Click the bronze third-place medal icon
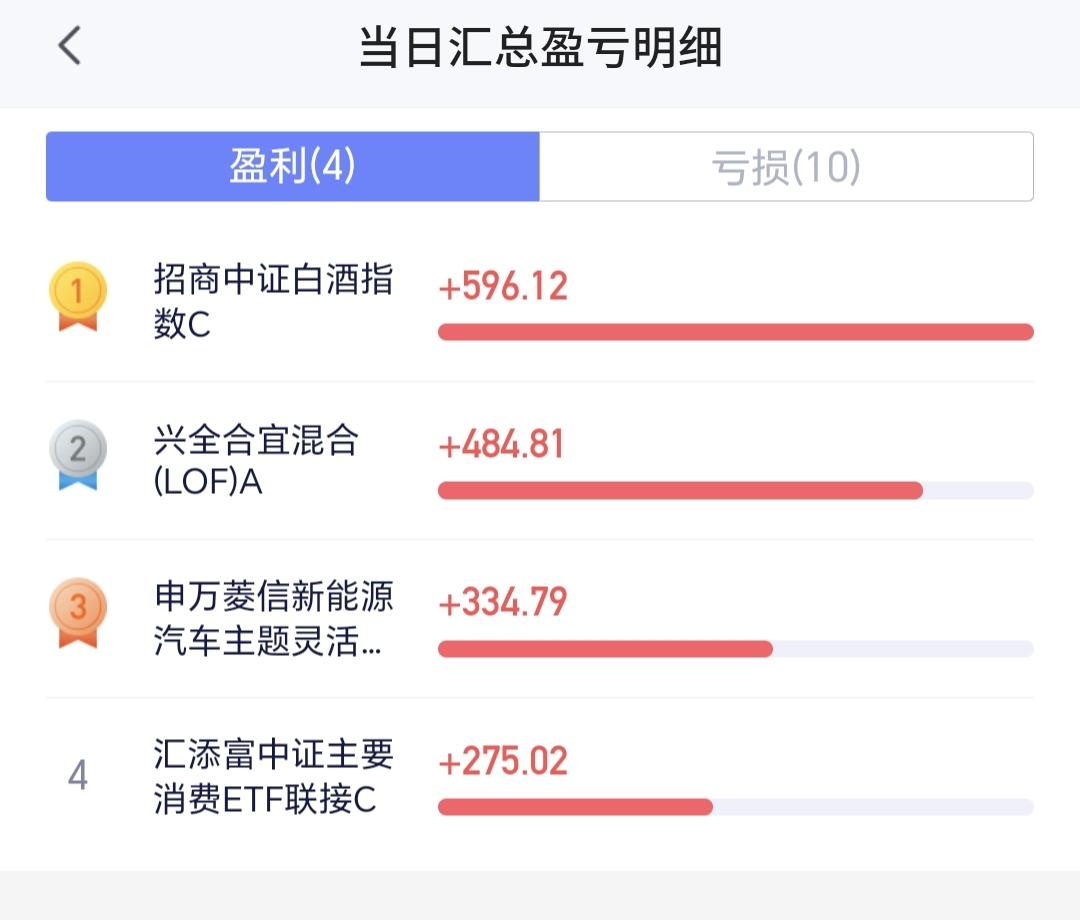Image resolution: width=1080 pixels, height=920 pixels. [x=77, y=612]
